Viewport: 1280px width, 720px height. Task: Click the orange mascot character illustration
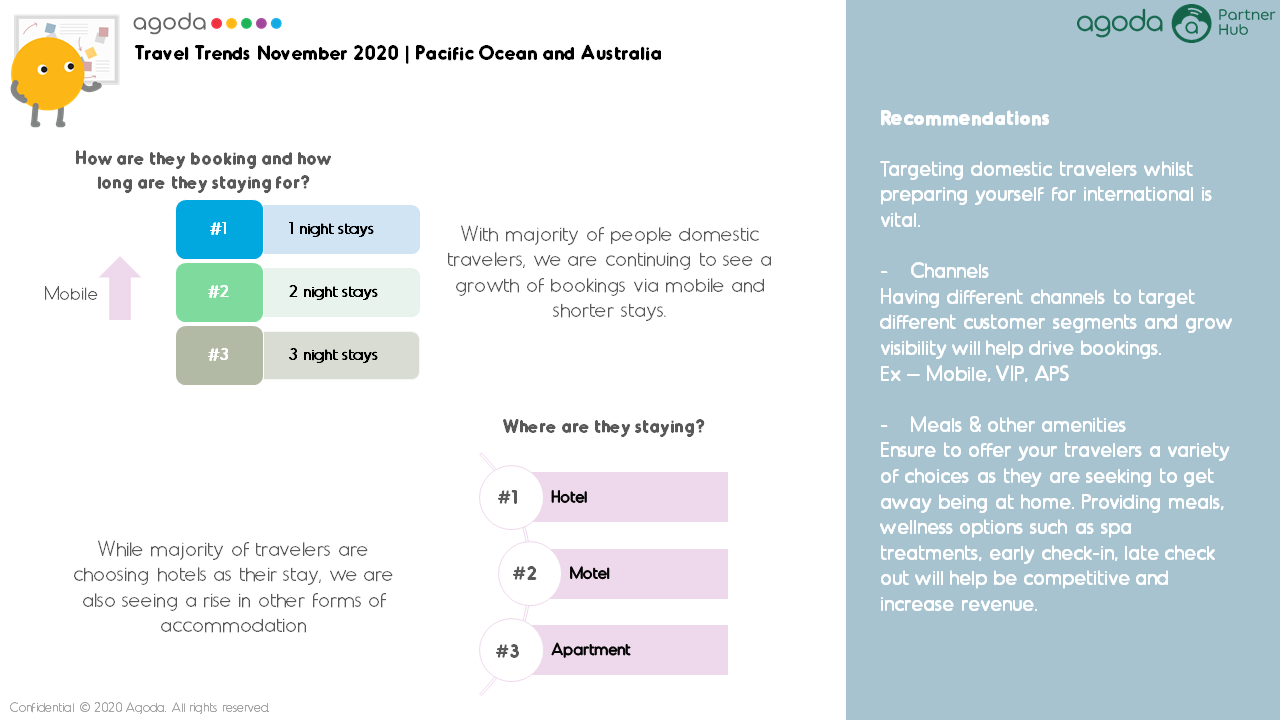[50, 78]
